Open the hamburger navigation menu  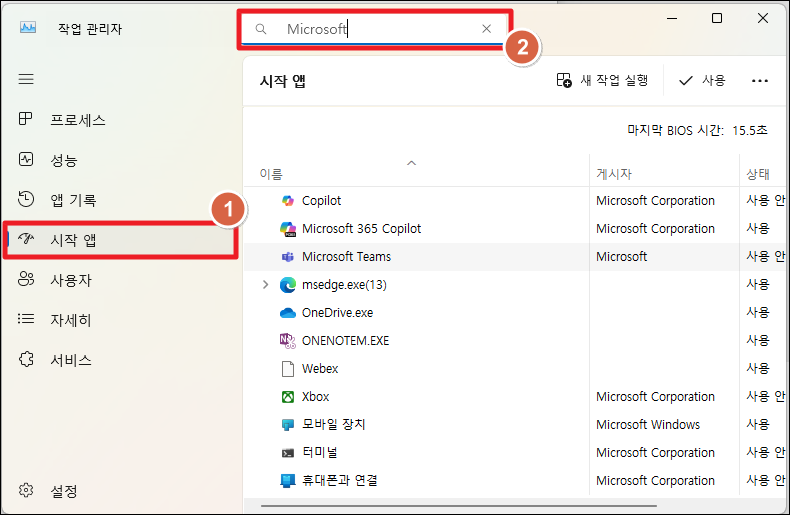(26, 79)
